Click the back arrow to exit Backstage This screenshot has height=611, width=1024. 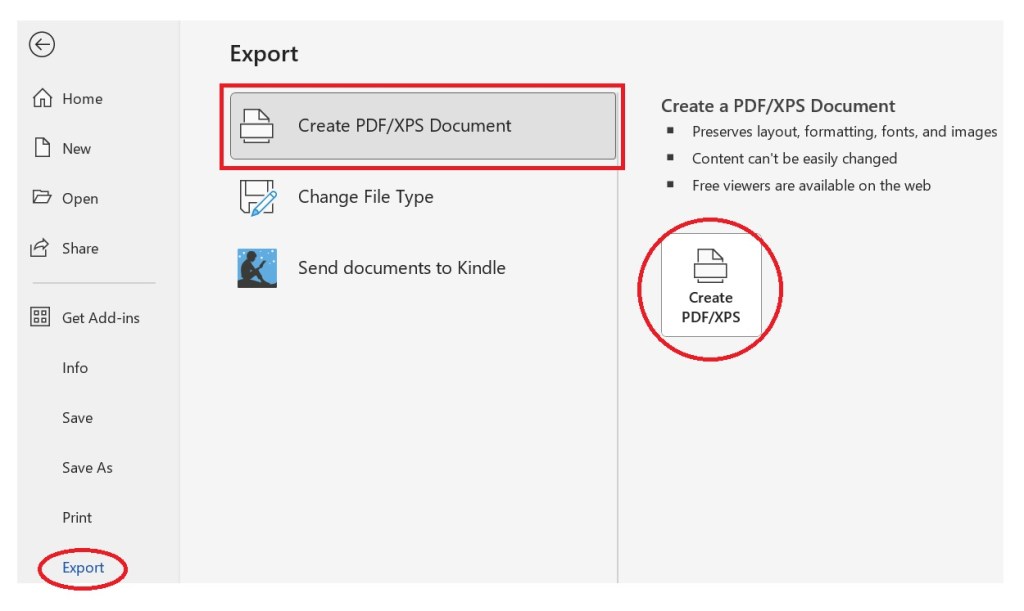[42, 45]
